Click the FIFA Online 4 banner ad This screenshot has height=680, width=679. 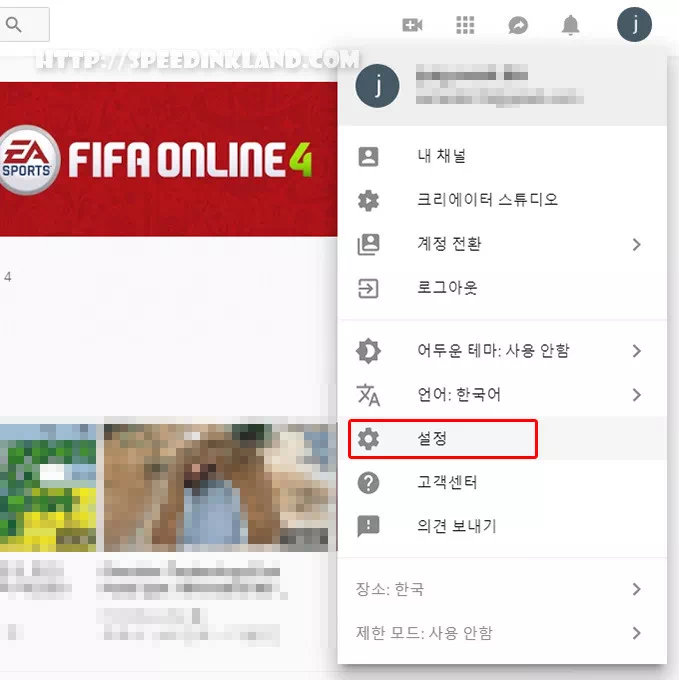pos(168,159)
